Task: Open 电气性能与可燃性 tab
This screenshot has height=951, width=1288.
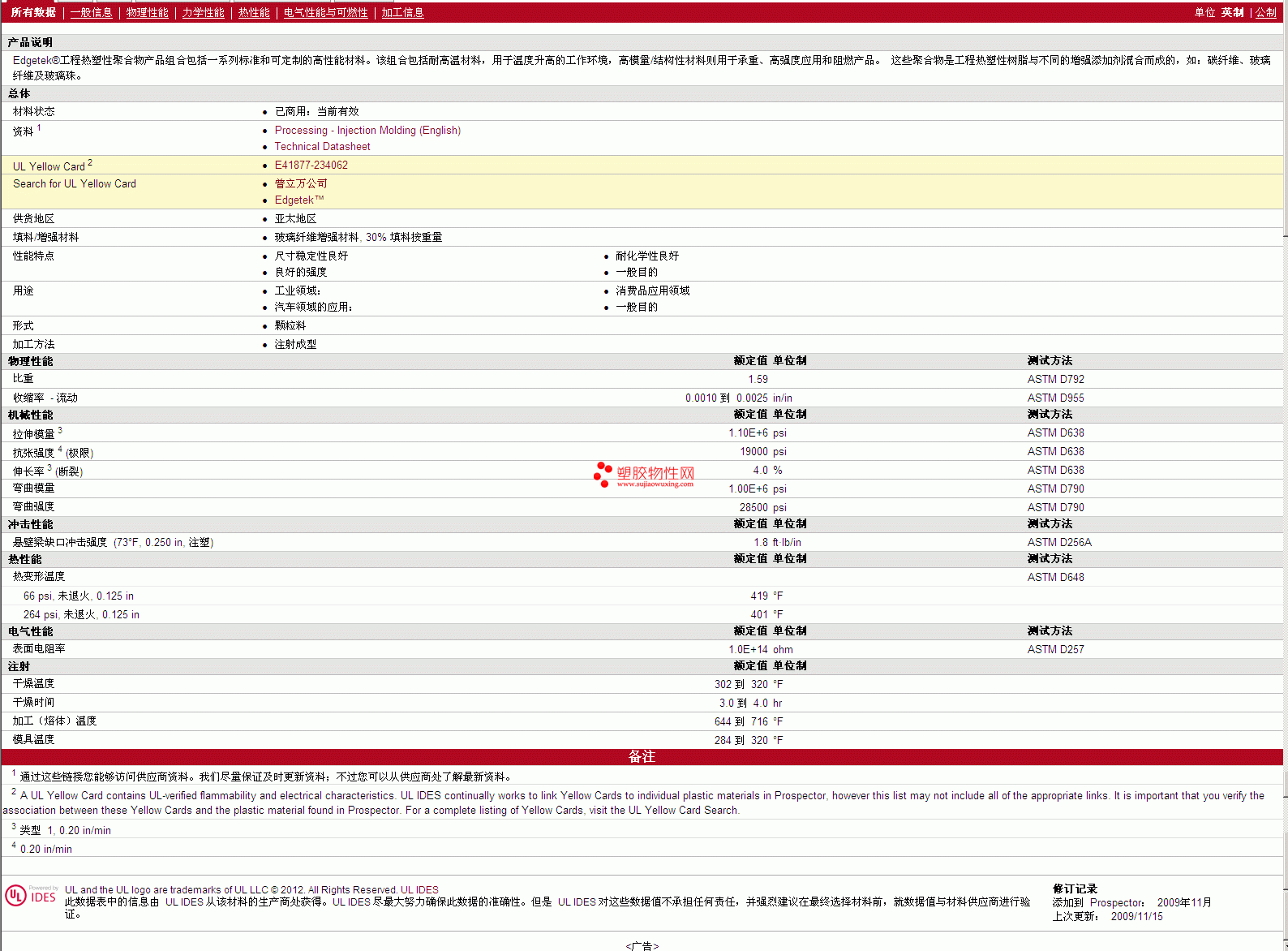Action: pyautogui.click(x=325, y=13)
